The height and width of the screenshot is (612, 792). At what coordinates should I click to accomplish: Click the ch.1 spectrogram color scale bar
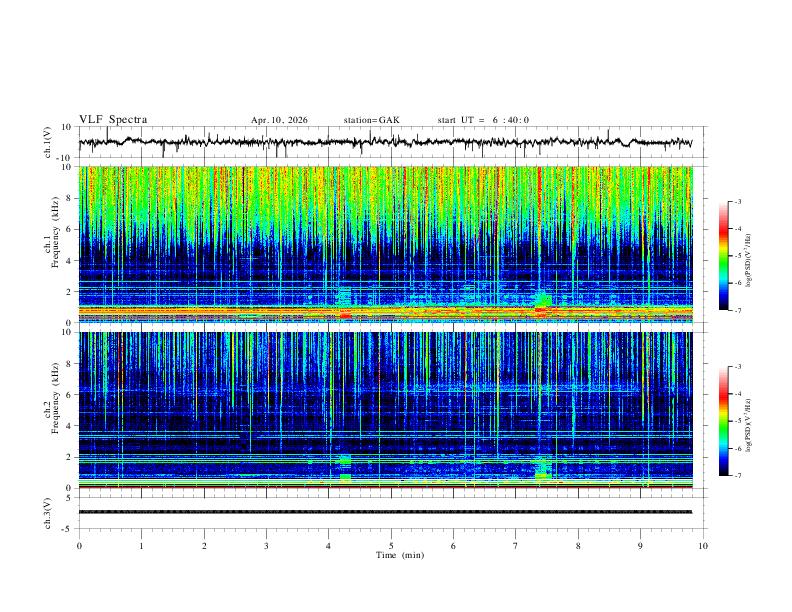tap(723, 256)
